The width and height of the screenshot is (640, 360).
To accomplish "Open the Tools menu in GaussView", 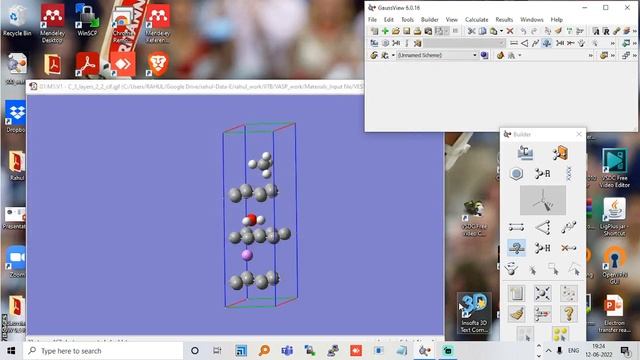I will (x=407, y=20).
